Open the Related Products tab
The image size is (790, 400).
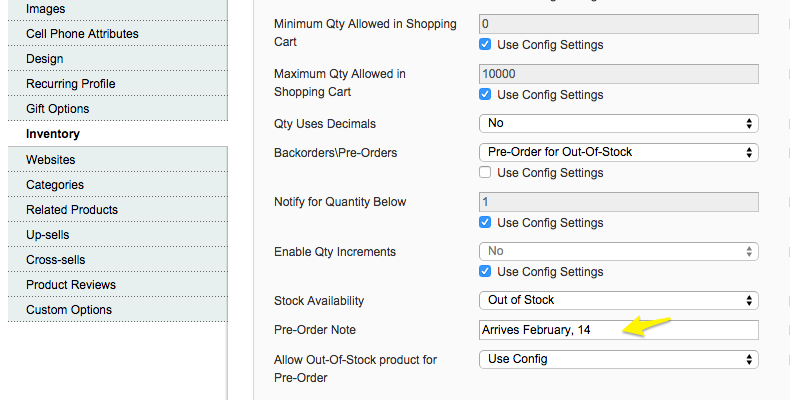click(118, 210)
